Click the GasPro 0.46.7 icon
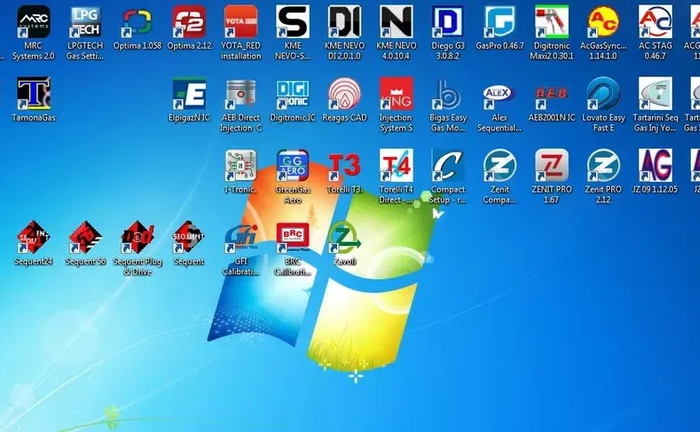700x432 pixels. 499,22
